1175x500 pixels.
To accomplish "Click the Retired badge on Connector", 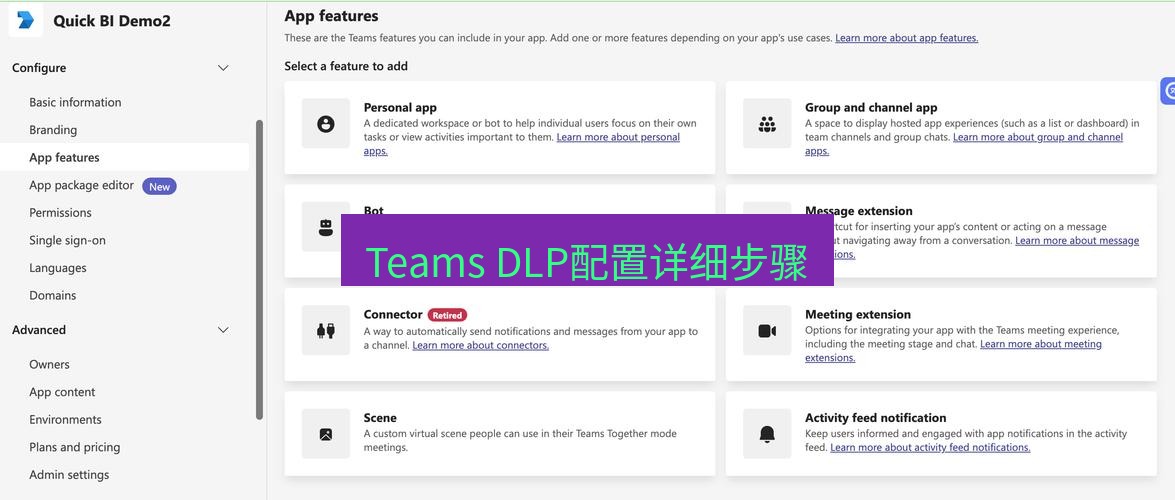I will (x=447, y=315).
